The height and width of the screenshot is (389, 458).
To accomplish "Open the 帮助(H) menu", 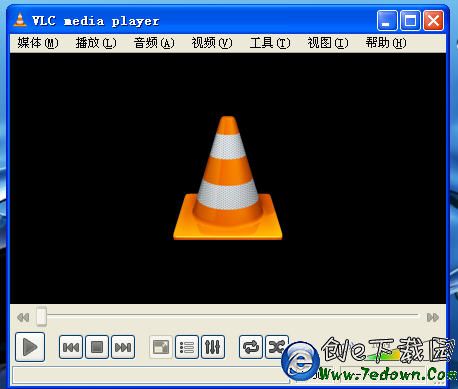I will pos(386,43).
